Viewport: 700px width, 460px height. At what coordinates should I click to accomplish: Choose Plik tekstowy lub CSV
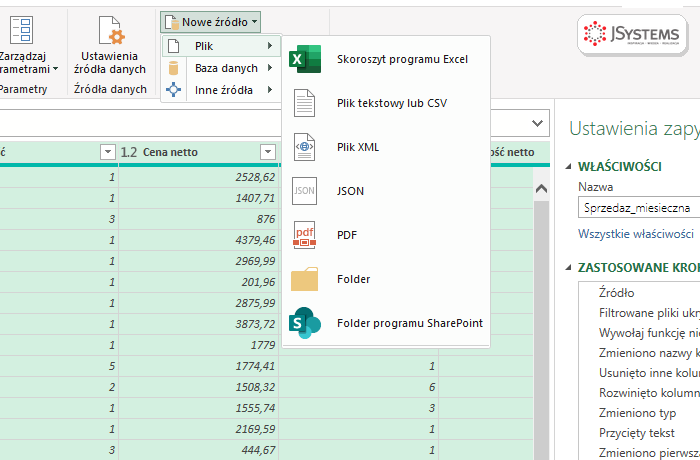(x=386, y=103)
